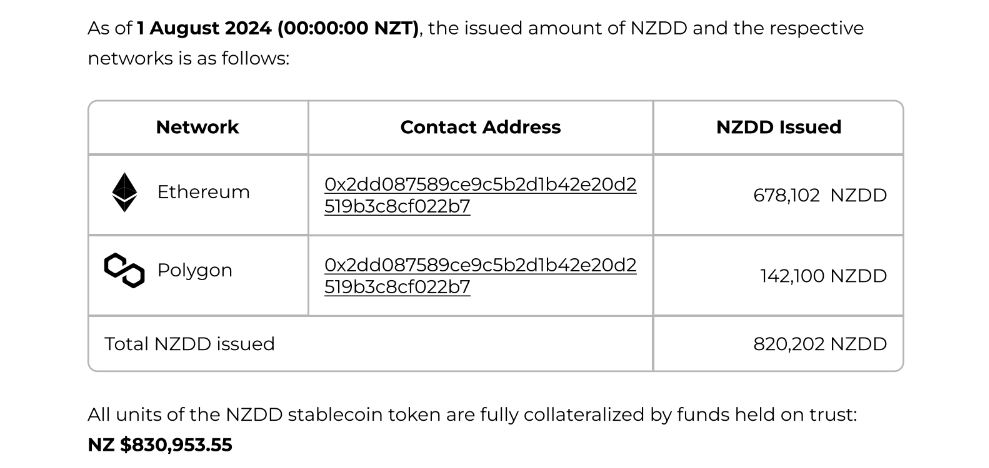Click the 678,102 NZDD issued value
The width and height of the screenshot is (989, 468).
point(819,195)
